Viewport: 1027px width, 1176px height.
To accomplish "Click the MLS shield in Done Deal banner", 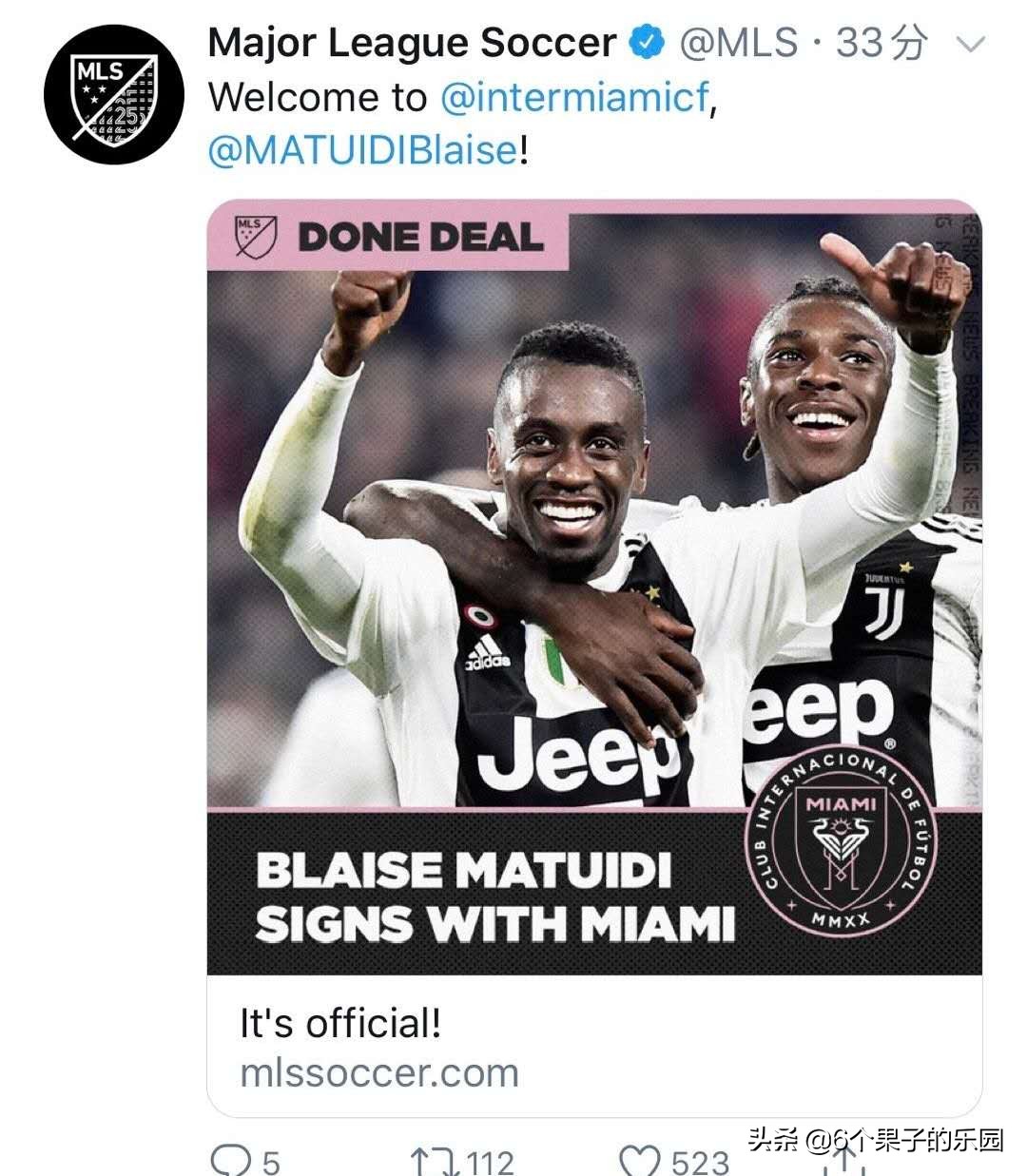I will pos(255,238).
